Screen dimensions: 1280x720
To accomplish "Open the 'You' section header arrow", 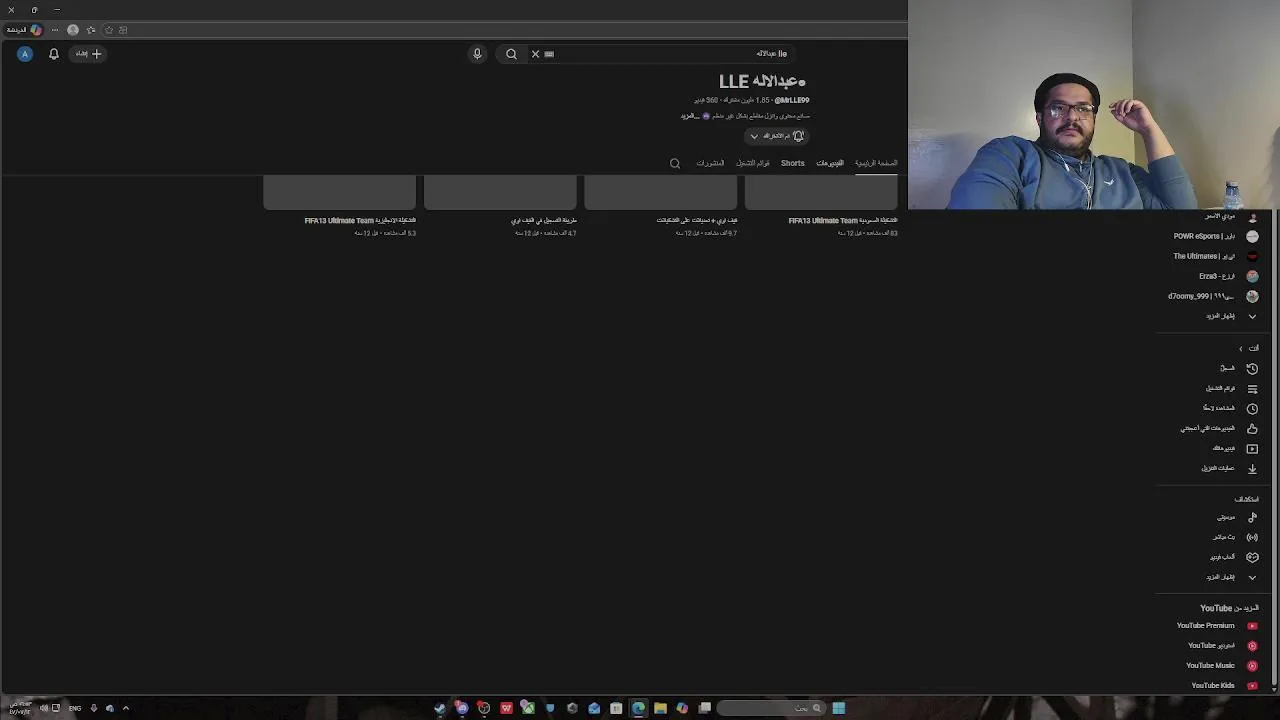I will click(x=1241, y=348).
